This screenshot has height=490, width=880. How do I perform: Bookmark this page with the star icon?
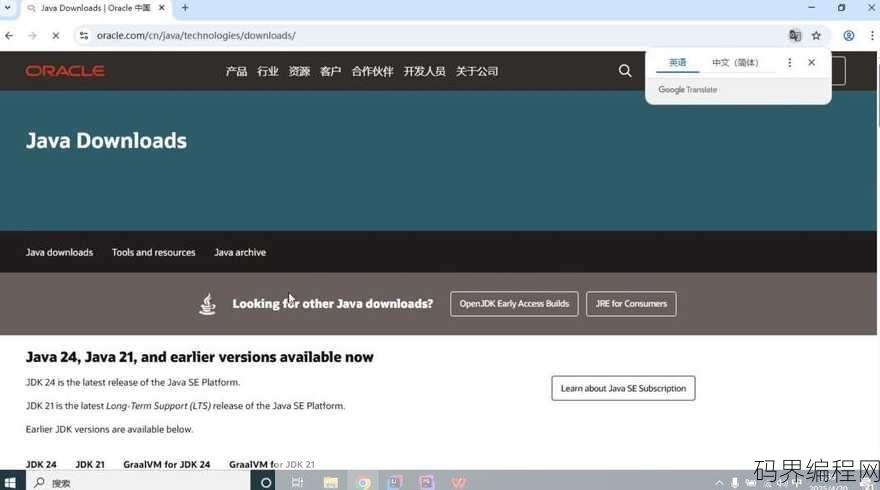(817, 35)
